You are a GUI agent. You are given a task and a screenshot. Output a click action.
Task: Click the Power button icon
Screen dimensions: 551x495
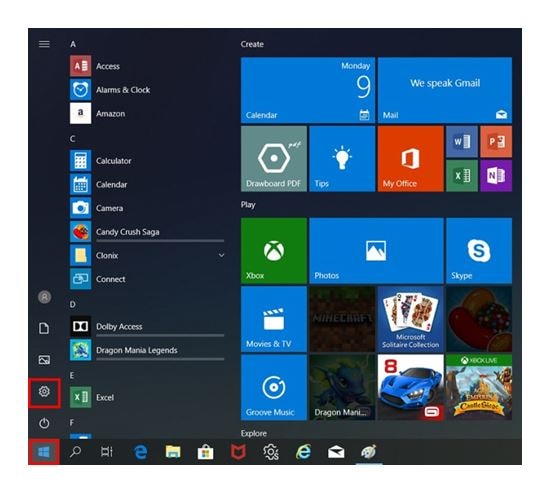pos(44,423)
